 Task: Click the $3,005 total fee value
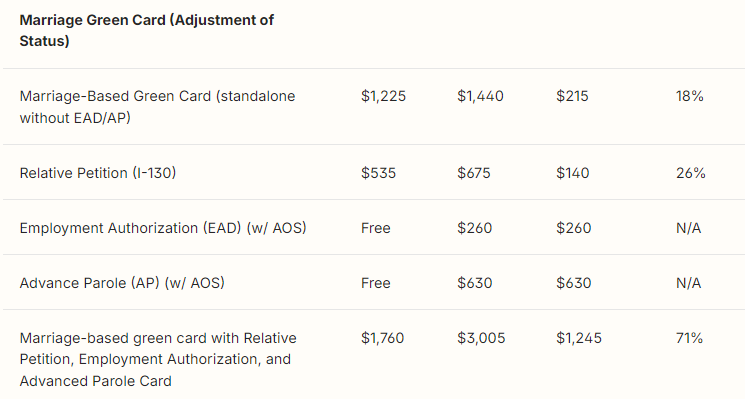[x=481, y=338]
